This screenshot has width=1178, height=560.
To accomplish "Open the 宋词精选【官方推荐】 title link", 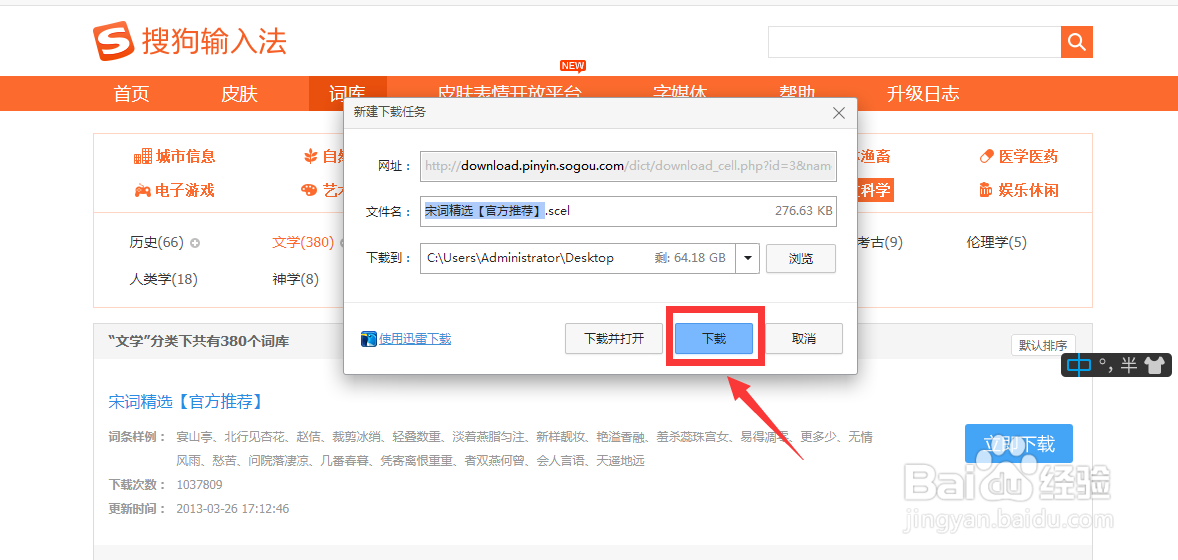I will (x=186, y=401).
